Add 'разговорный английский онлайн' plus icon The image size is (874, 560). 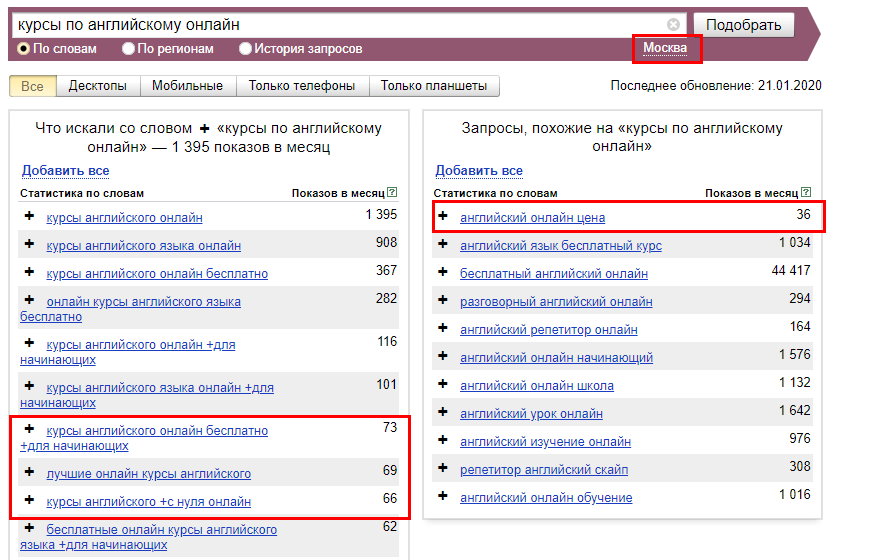443,300
